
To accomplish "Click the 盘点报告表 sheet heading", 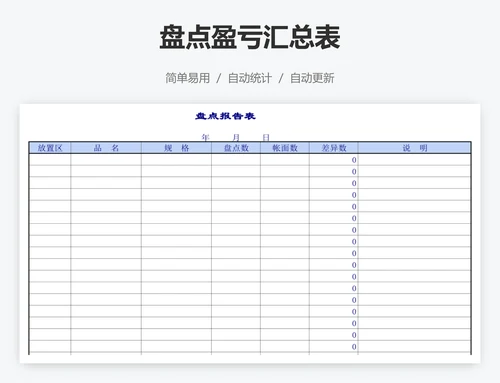I will click(x=225, y=116).
